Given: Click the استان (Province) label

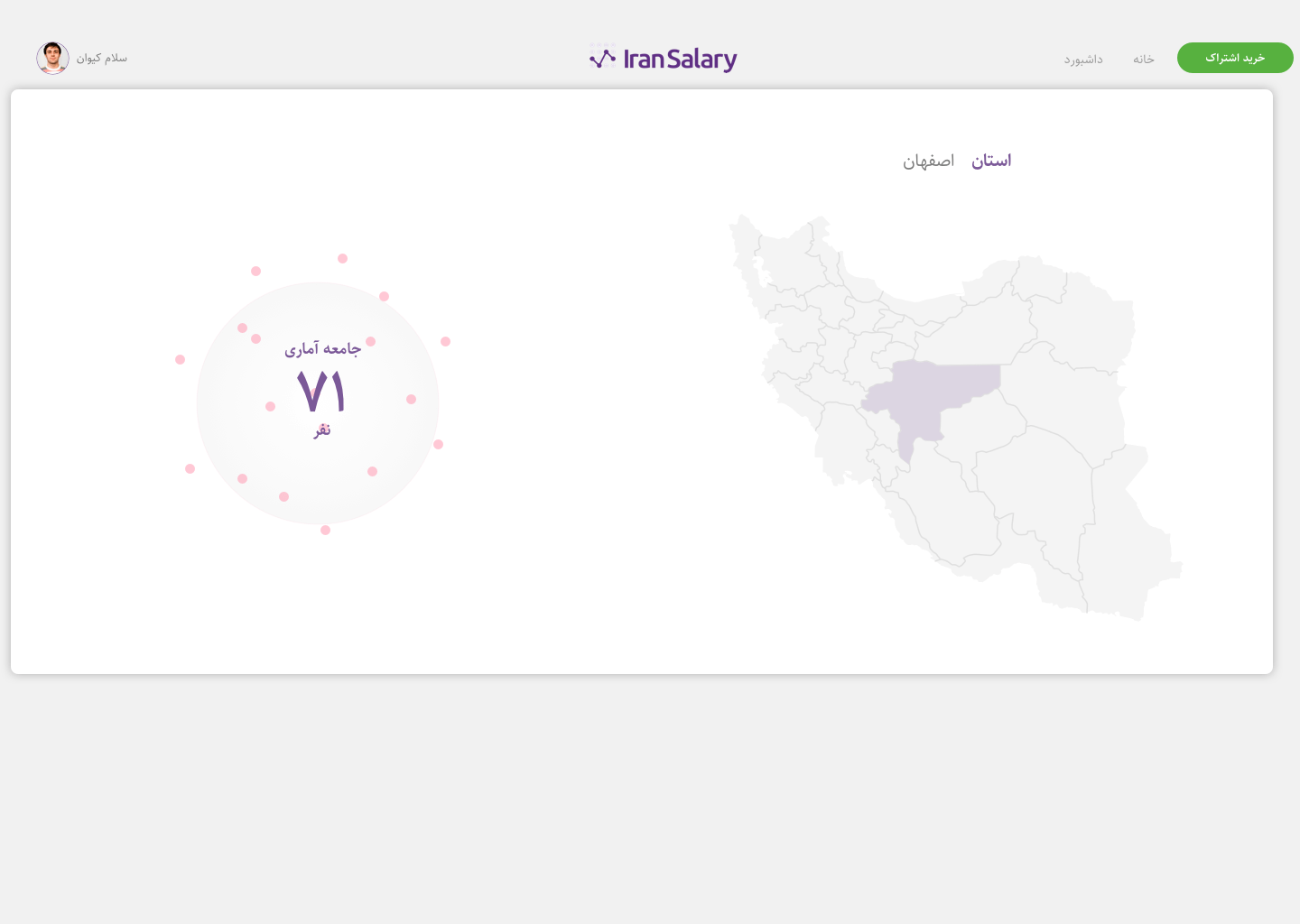Looking at the screenshot, I should (991, 162).
